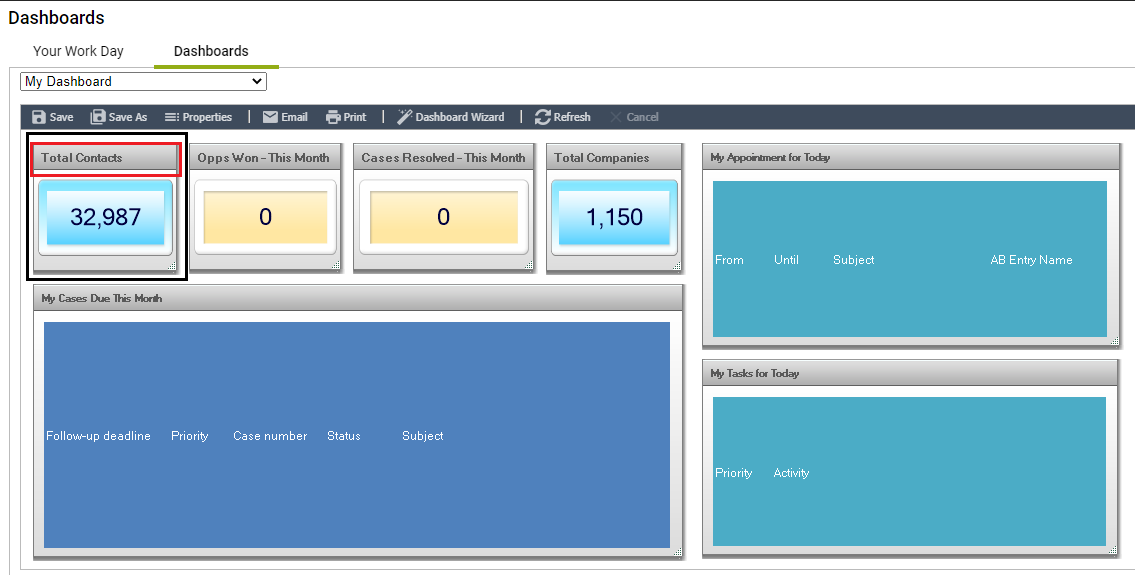Click the 32,987 Total Contacts value
Image resolution: width=1135 pixels, height=575 pixels.
pyautogui.click(x=105, y=217)
